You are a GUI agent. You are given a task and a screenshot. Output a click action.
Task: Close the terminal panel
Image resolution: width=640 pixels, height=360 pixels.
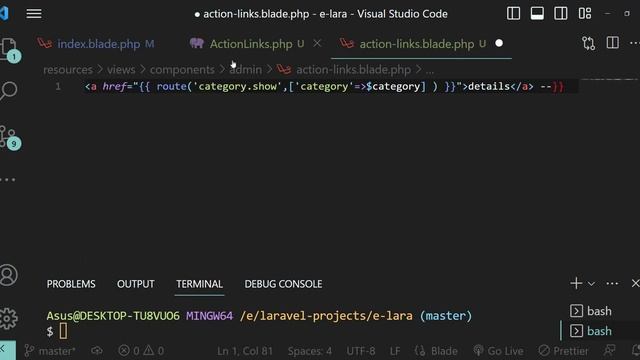coord(635,283)
